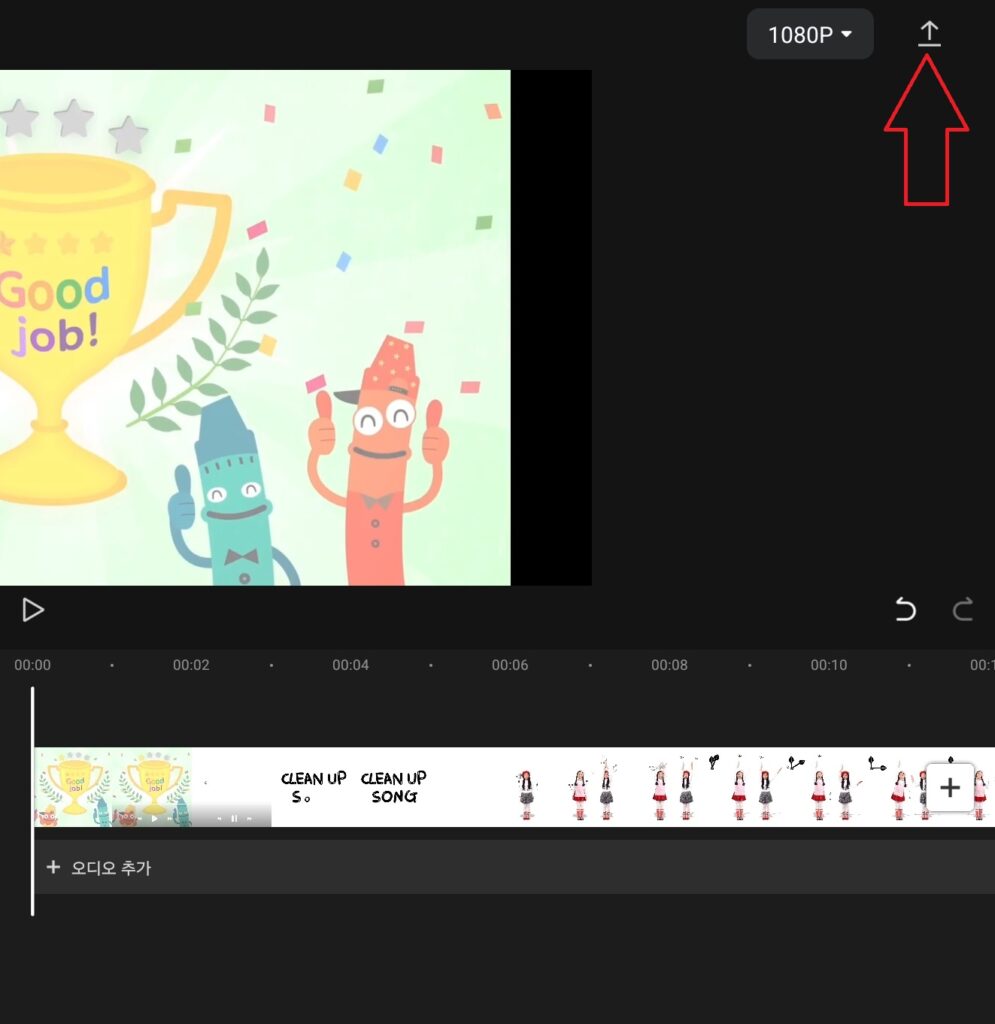Tap the plus icon beside 오디오 추가
Screen dimensions: 995x1024
pyautogui.click(x=54, y=867)
